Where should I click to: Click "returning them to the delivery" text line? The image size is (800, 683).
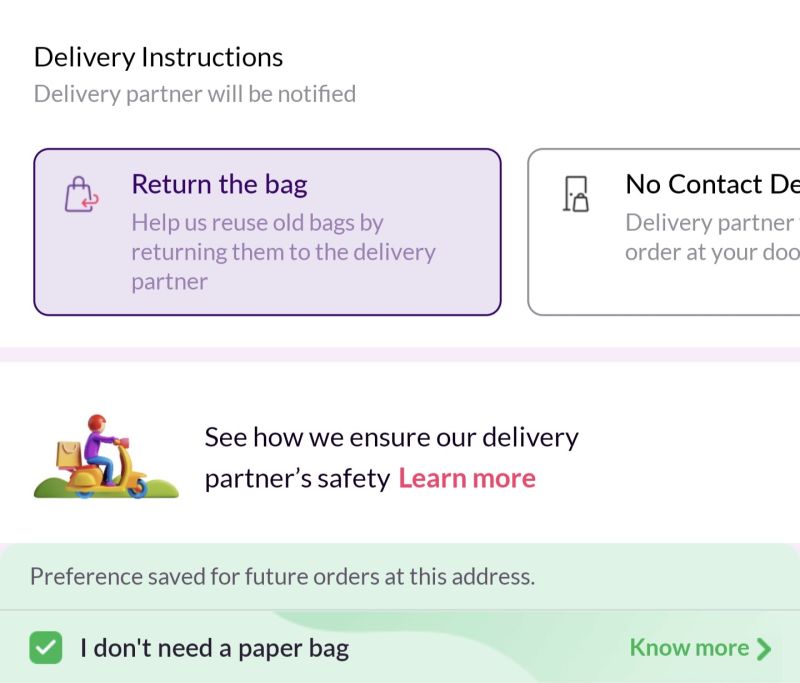(283, 252)
